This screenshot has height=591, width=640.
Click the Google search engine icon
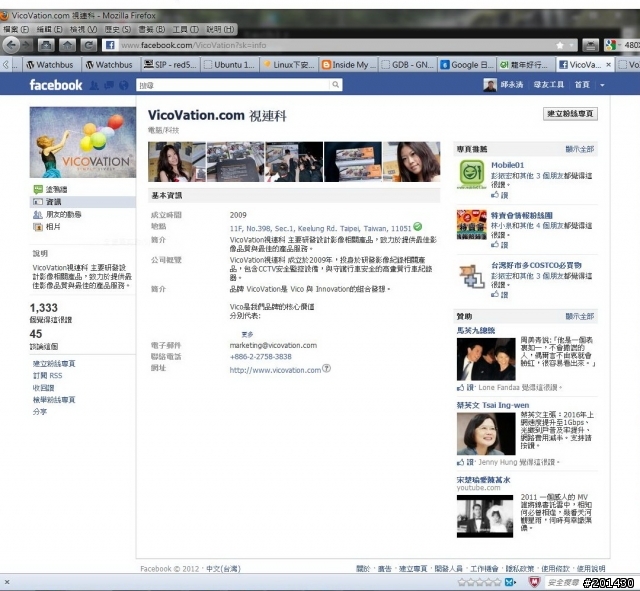click(611, 45)
